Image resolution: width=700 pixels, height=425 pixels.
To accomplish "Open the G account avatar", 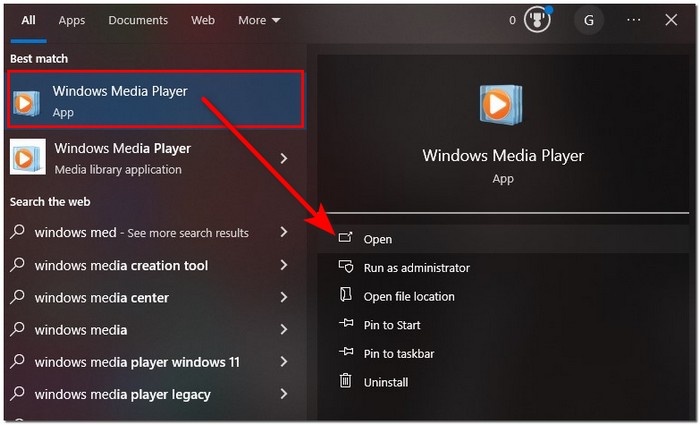I will tap(589, 20).
